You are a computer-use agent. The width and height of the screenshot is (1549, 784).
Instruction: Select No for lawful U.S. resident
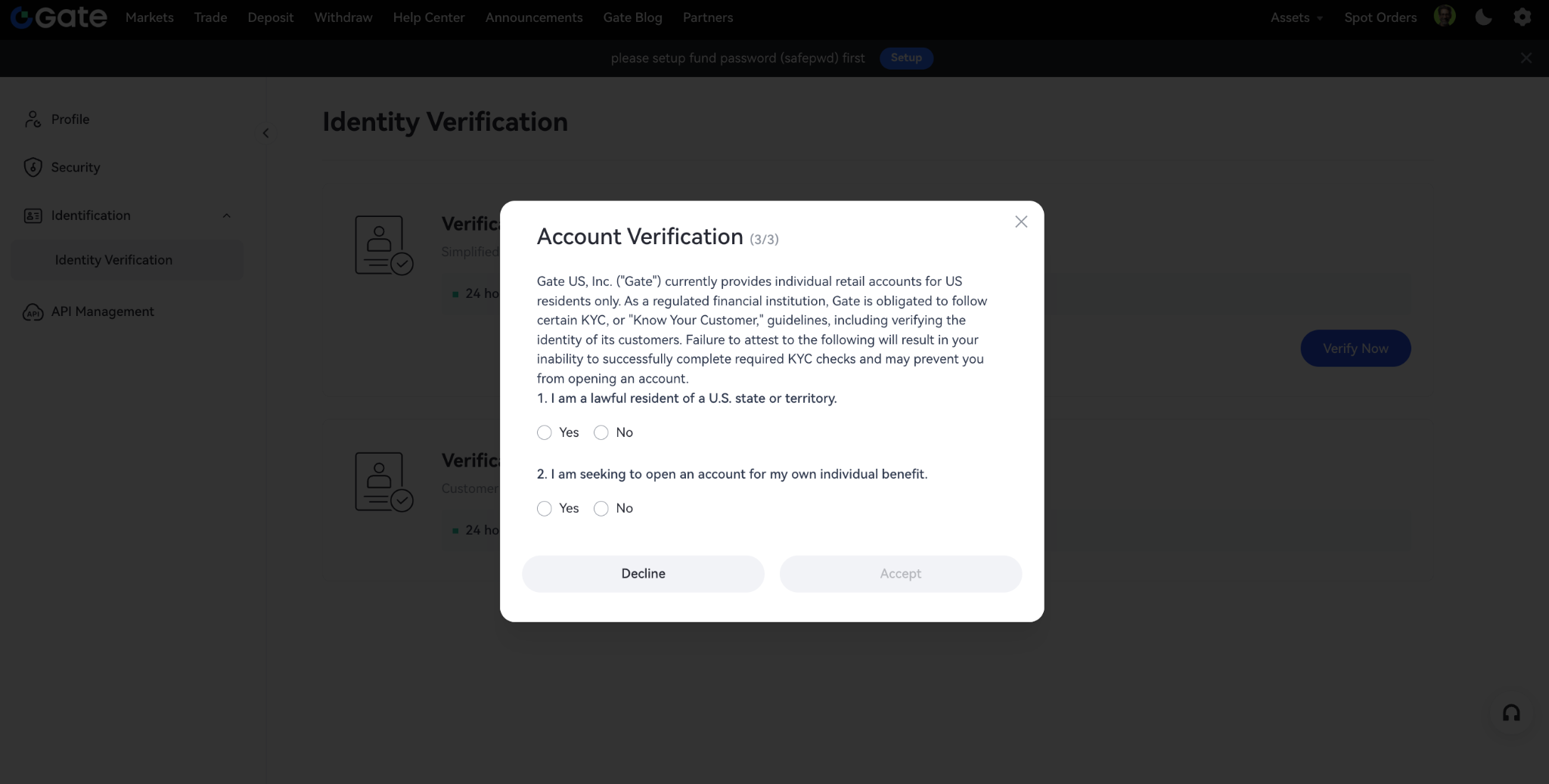pos(601,432)
